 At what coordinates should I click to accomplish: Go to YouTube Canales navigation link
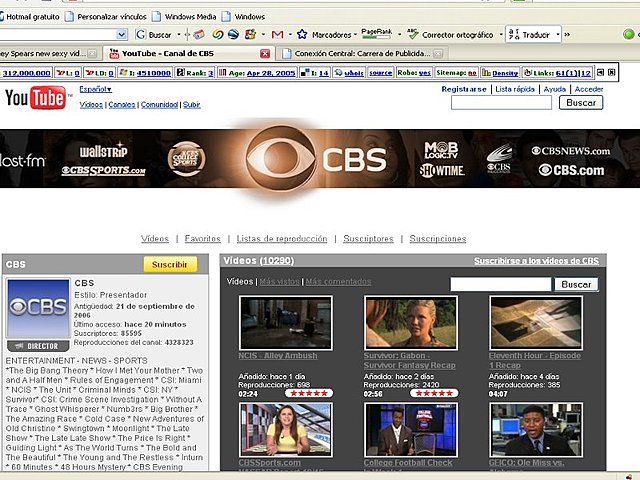pos(122,104)
